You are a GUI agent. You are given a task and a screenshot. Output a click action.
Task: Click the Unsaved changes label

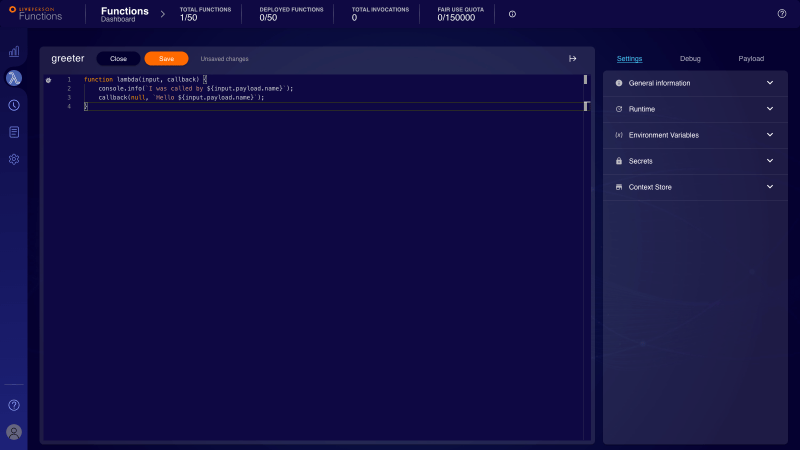click(224, 59)
